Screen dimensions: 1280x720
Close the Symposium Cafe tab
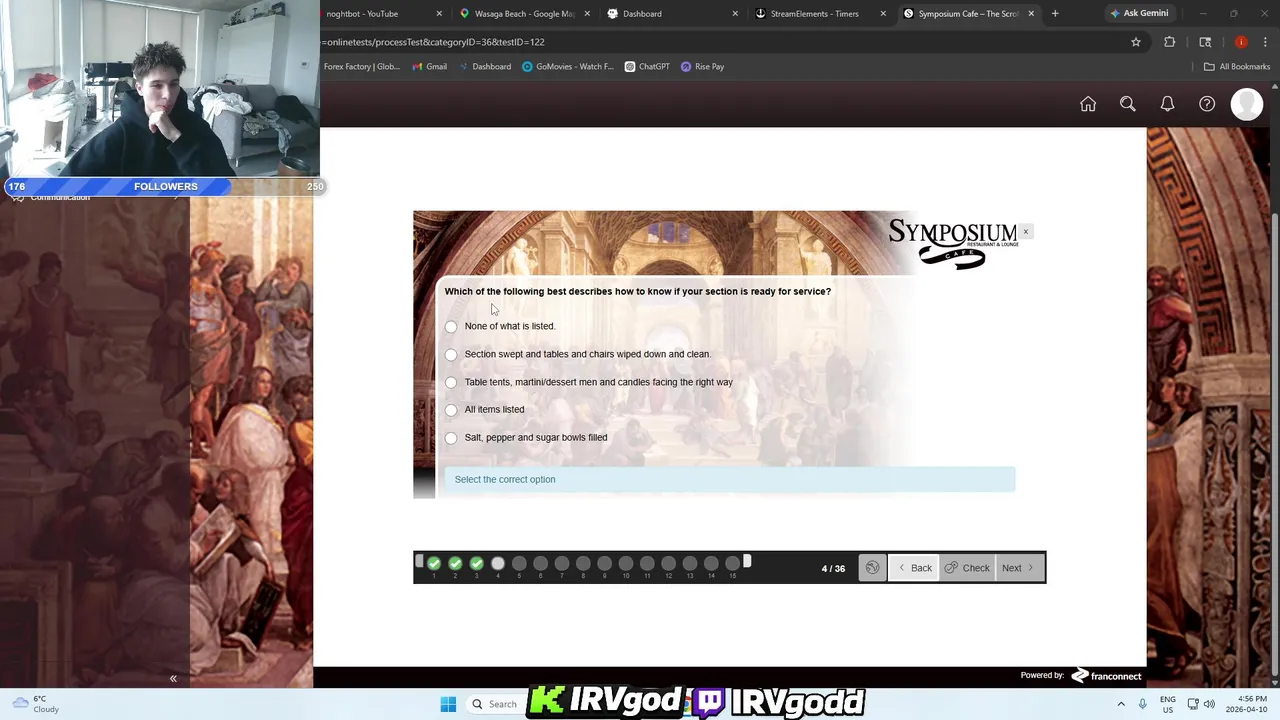[x=1031, y=14]
